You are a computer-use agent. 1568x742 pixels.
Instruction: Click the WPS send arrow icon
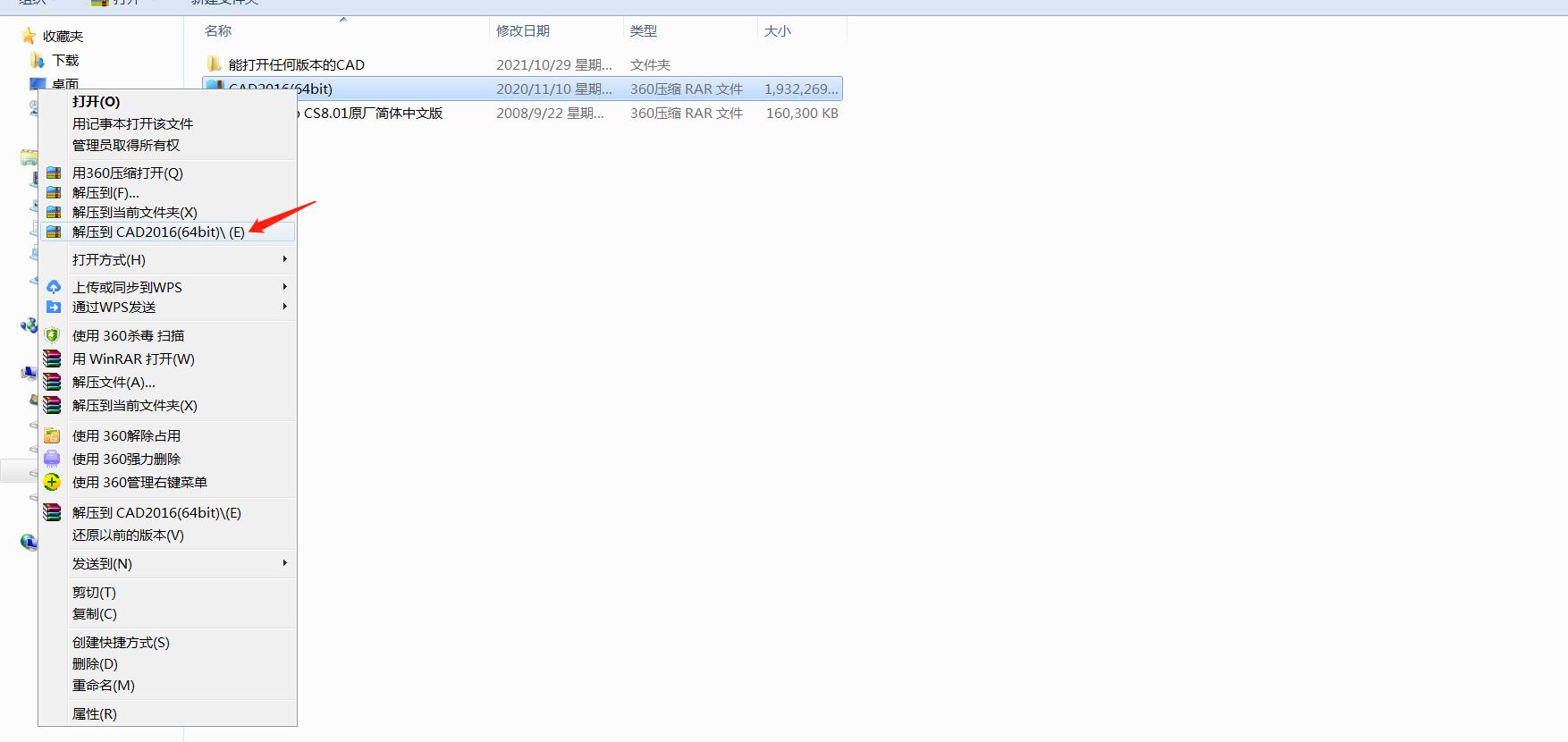coord(54,308)
